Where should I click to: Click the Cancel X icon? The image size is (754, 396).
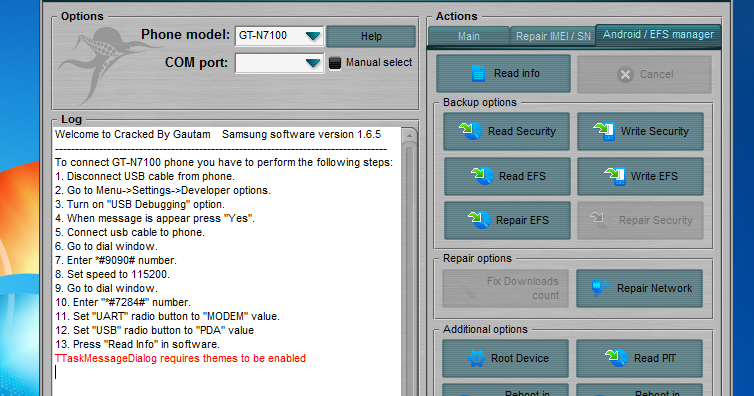(625, 74)
